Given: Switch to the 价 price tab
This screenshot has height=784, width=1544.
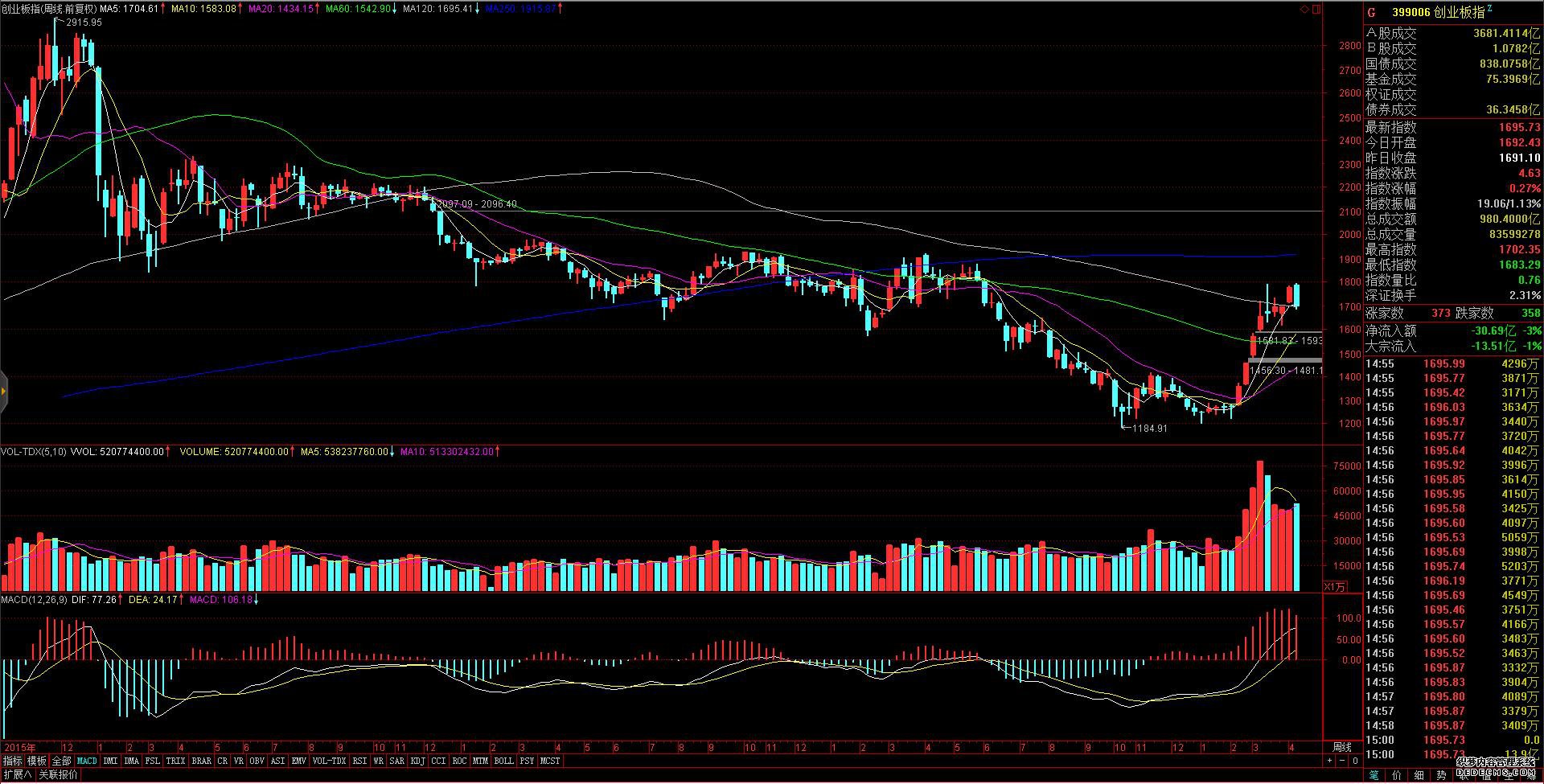Looking at the screenshot, I should (1396, 775).
